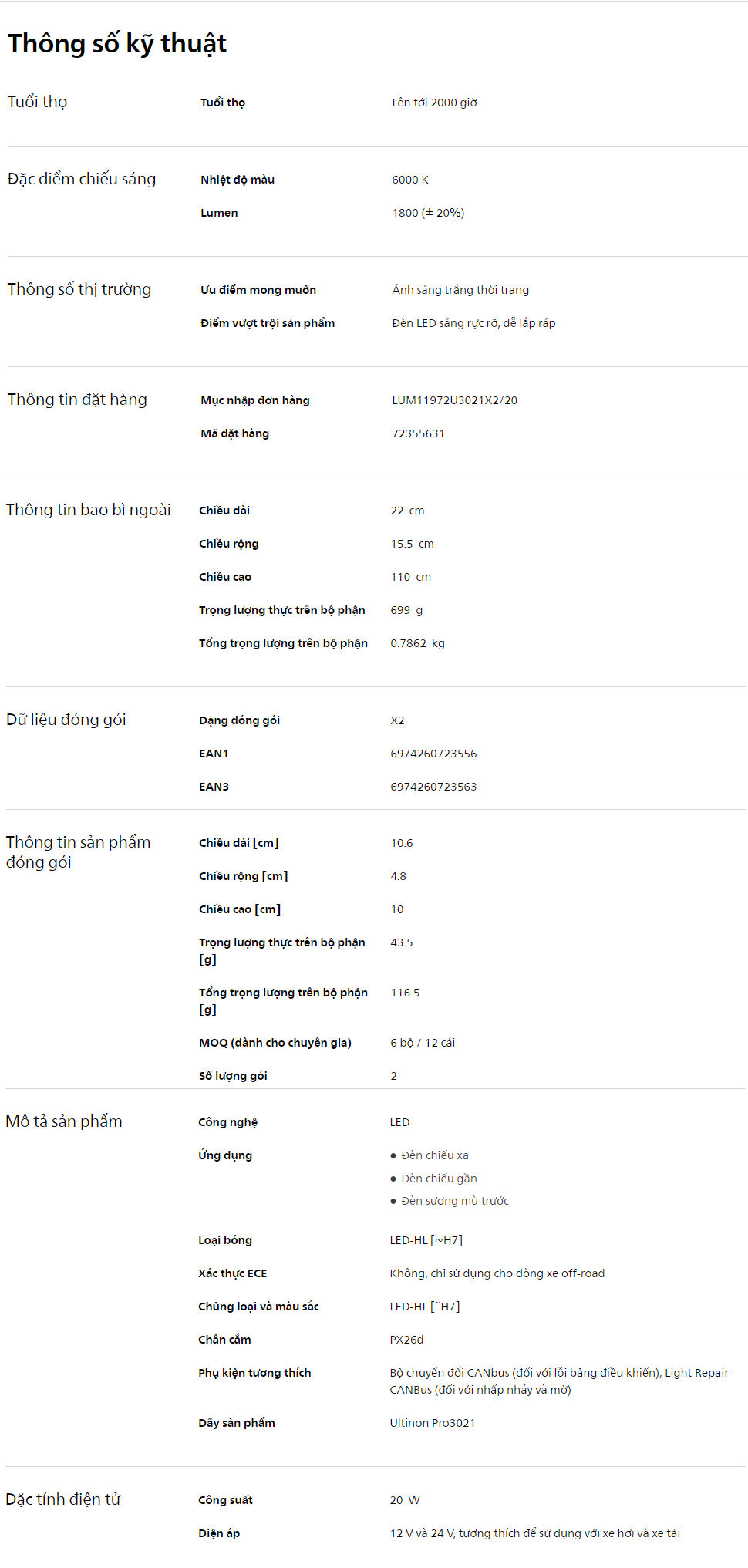Click the 'Thông số kỹ thuật' heading
The height and width of the screenshot is (1568, 748).
(117, 44)
